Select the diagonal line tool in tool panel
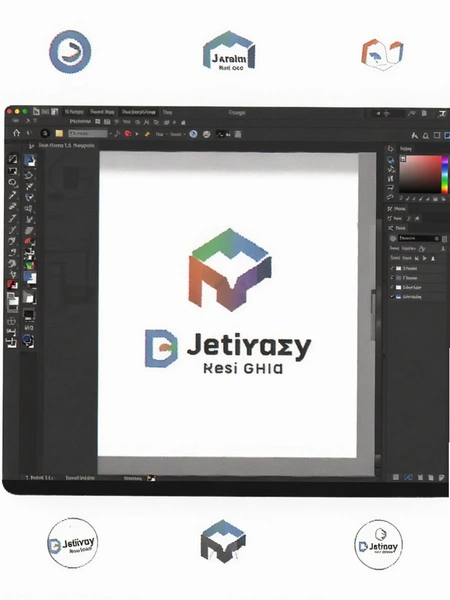The width and height of the screenshot is (450, 600). point(13,159)
